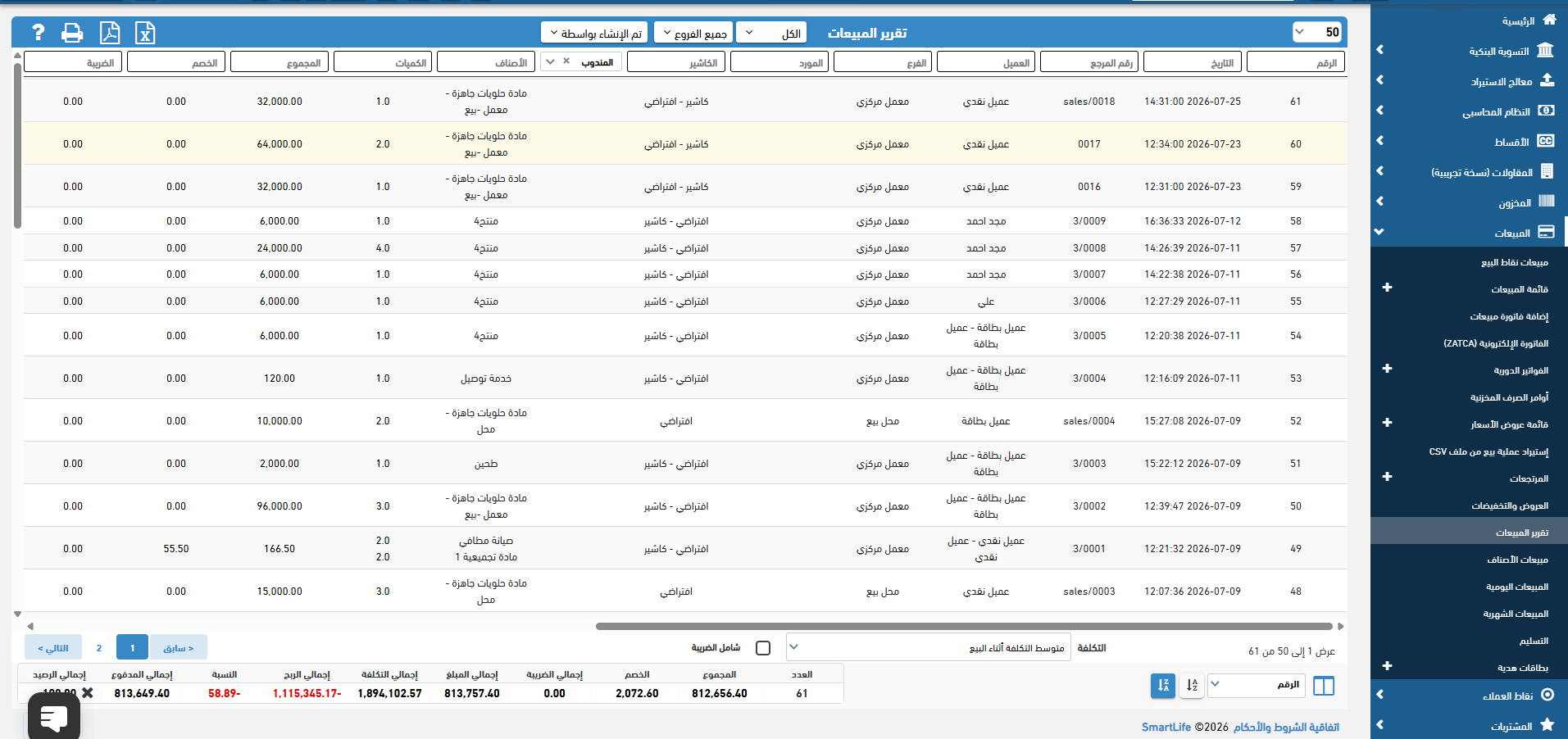1568x739 pixels.
Task: Open المبيعات اليومية menu item
Action: (x=1517, y=587)
